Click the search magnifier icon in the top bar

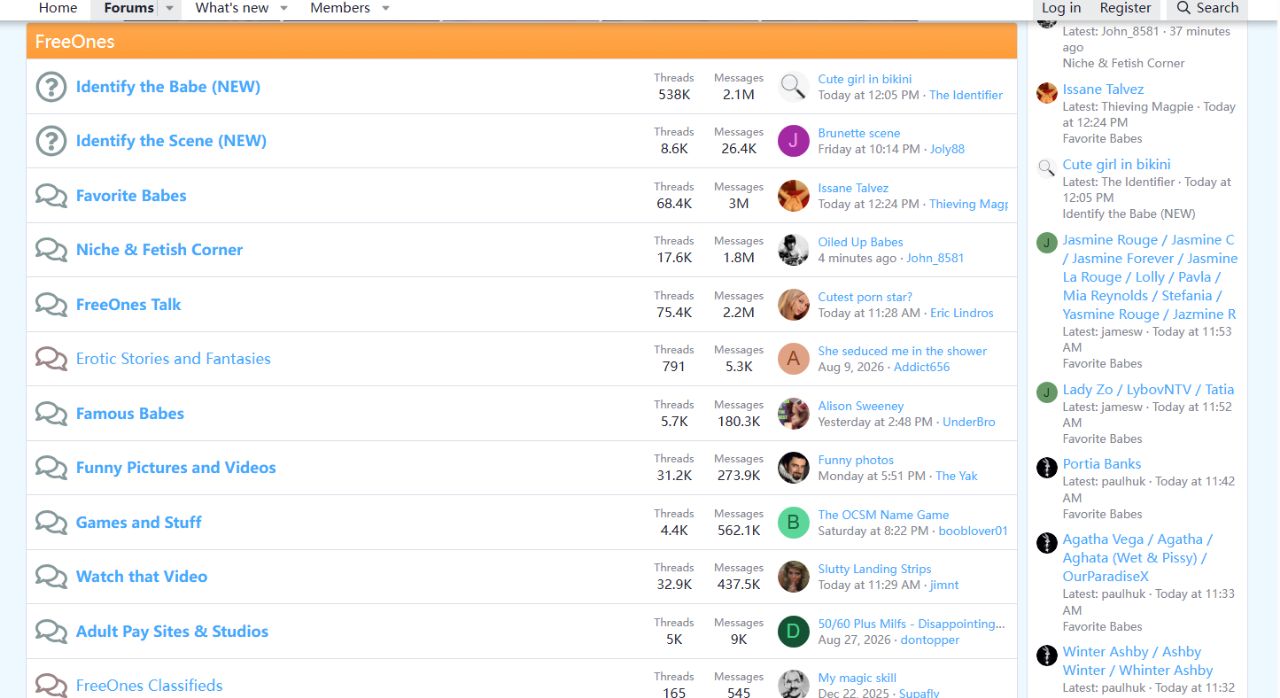pyautogui.click(x=1184, y=8)
